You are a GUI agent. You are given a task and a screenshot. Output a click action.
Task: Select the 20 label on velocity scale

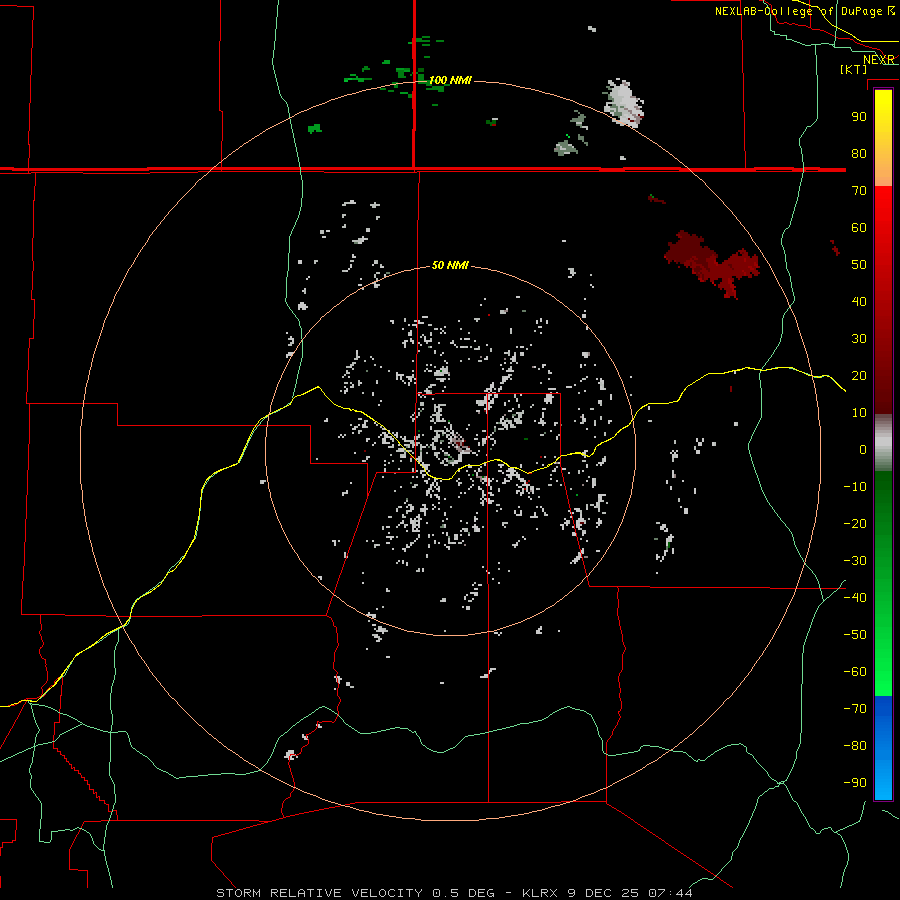pyautogui.click(x=859, y=375)
